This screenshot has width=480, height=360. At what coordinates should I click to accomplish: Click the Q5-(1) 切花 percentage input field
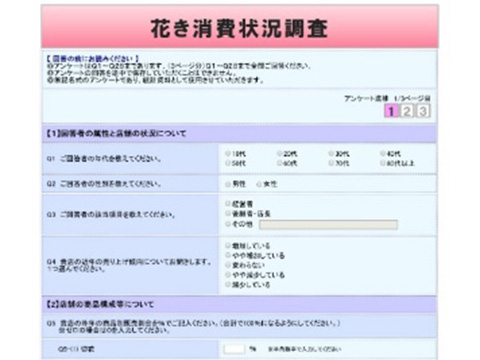point(234,349)
